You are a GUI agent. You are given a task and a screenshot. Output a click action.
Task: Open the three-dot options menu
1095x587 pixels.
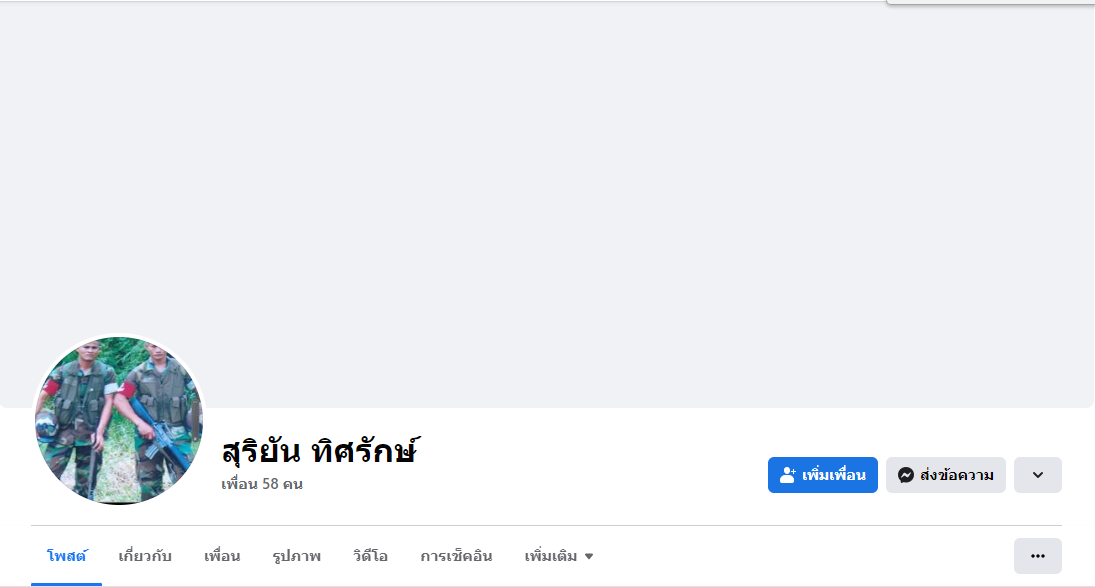[1037, 556]
